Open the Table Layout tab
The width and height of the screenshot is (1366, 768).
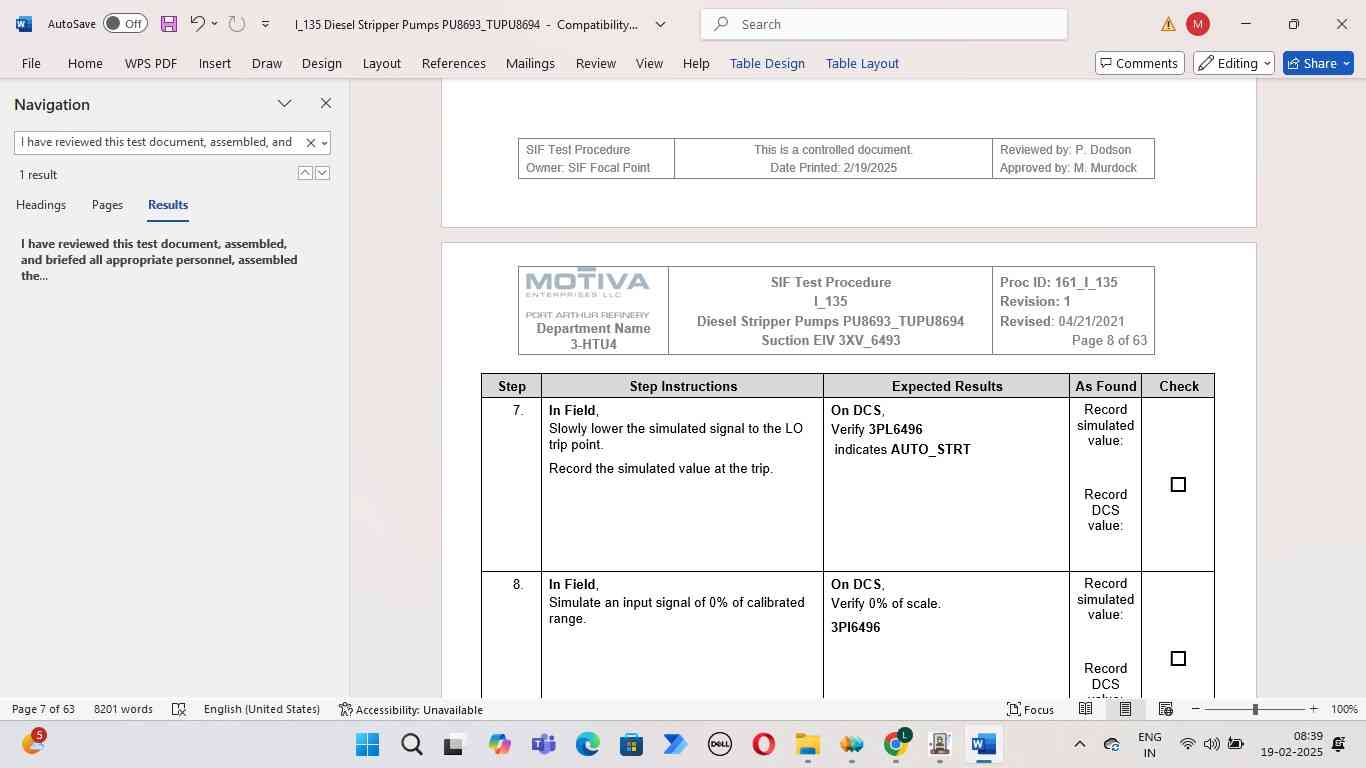click(x=862, y=63)
